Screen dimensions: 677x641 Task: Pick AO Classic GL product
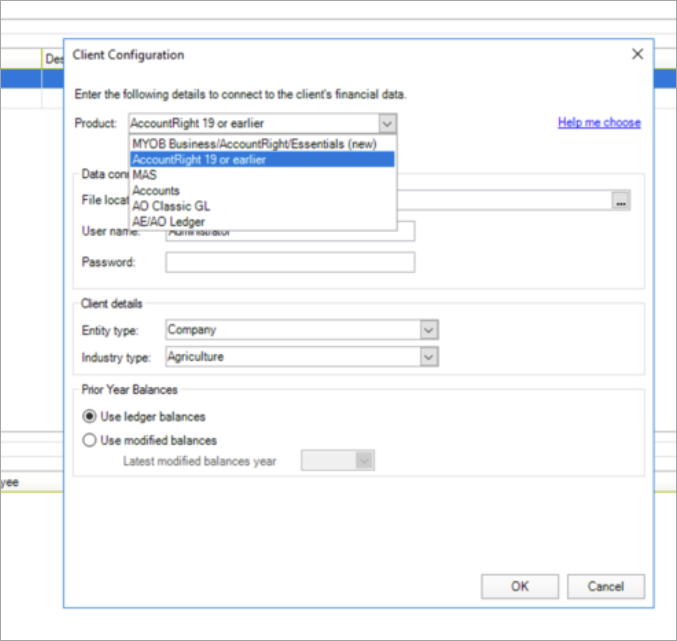click(x=263, y=206)
